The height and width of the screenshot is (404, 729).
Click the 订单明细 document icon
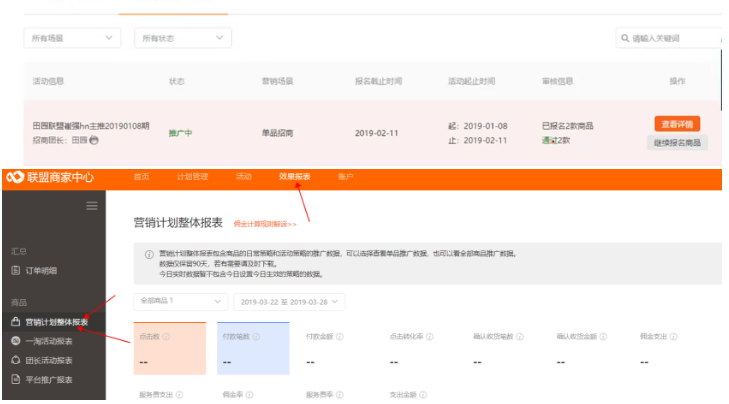[15, 270]
